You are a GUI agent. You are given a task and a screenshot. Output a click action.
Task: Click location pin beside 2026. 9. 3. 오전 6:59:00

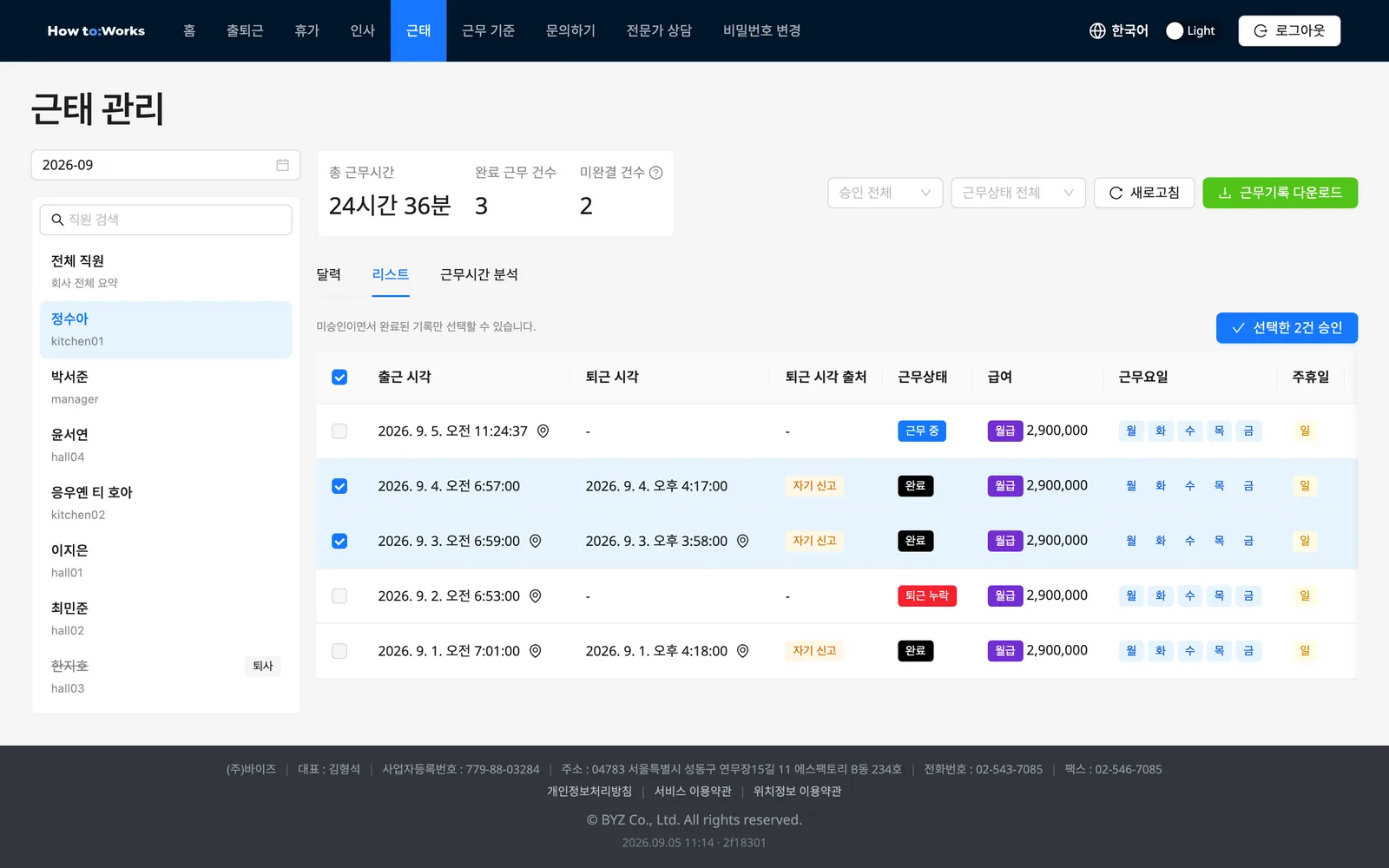tap(536, 541)
